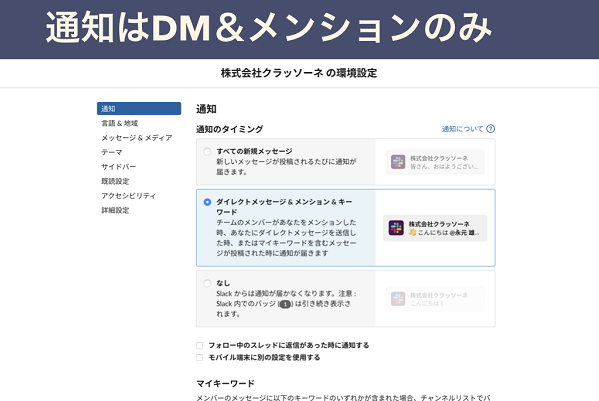Open the 通知について help link
This screenshot has width=599, height=401.
tap(462, 129)
